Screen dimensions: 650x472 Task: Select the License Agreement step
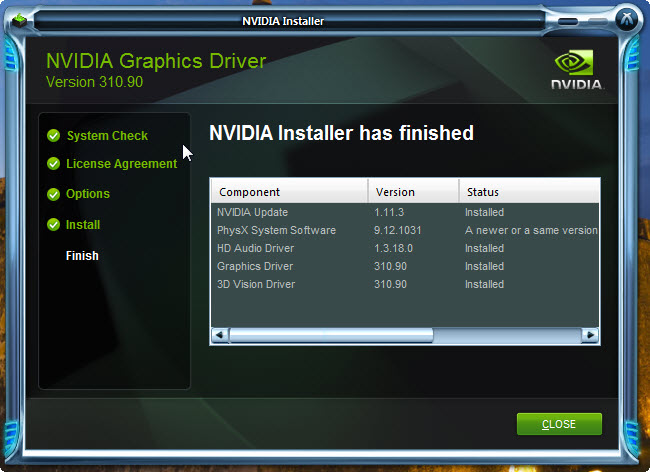121,164
